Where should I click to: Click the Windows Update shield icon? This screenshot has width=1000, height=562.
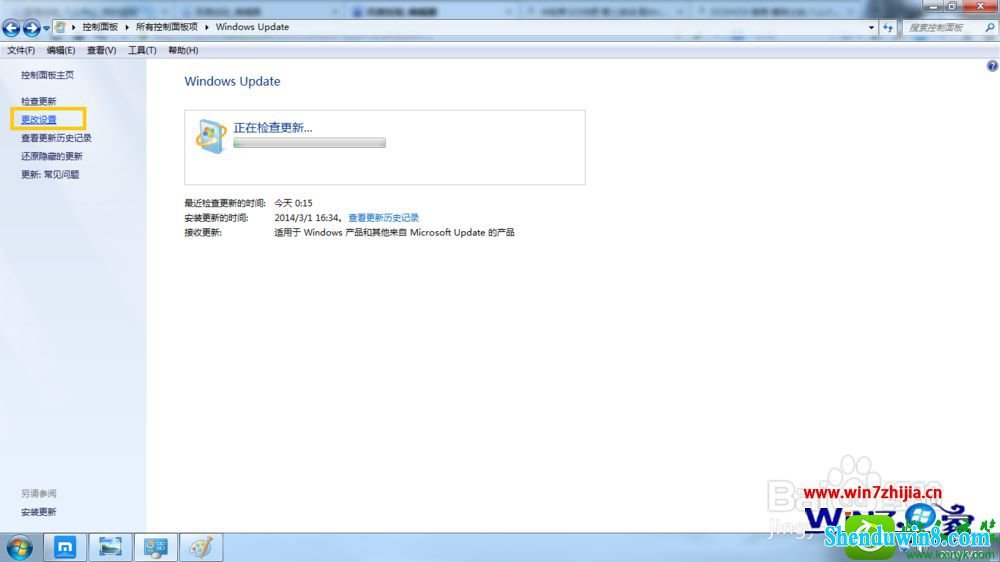tap(210, 136)
